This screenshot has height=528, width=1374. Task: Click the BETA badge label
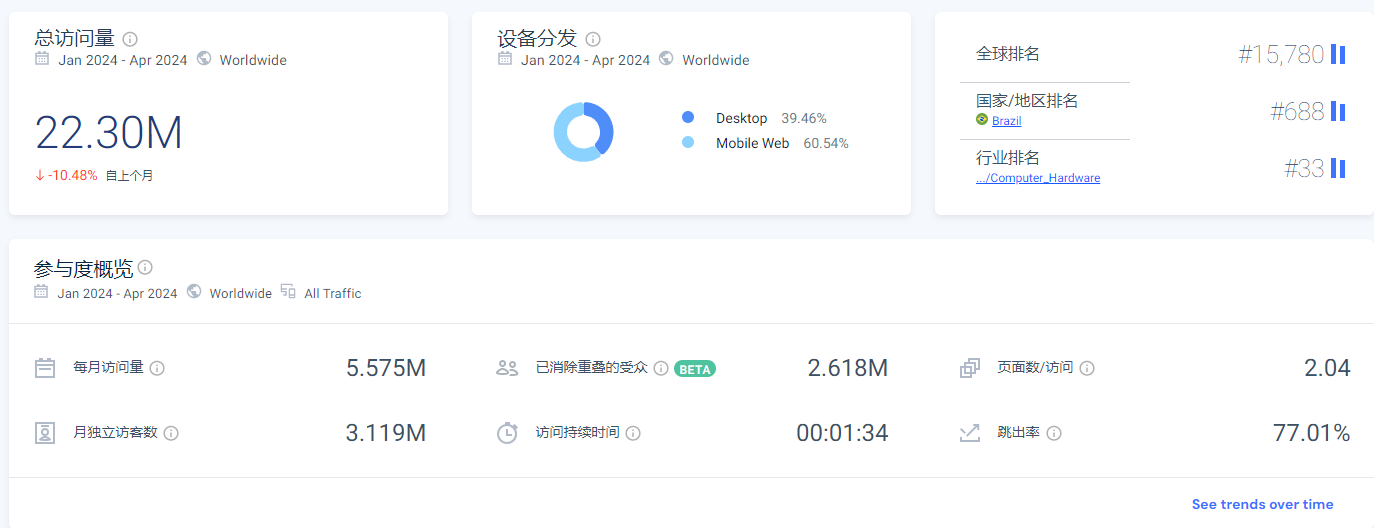[695, 369]
